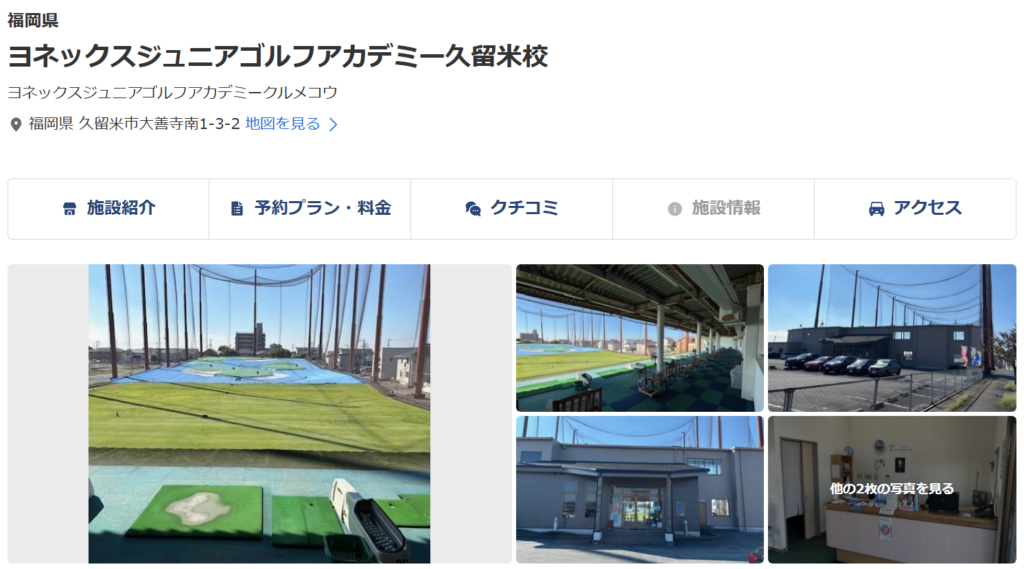Select the 施設情報 tab
The image size is (1024, 569).
point(714,209)
